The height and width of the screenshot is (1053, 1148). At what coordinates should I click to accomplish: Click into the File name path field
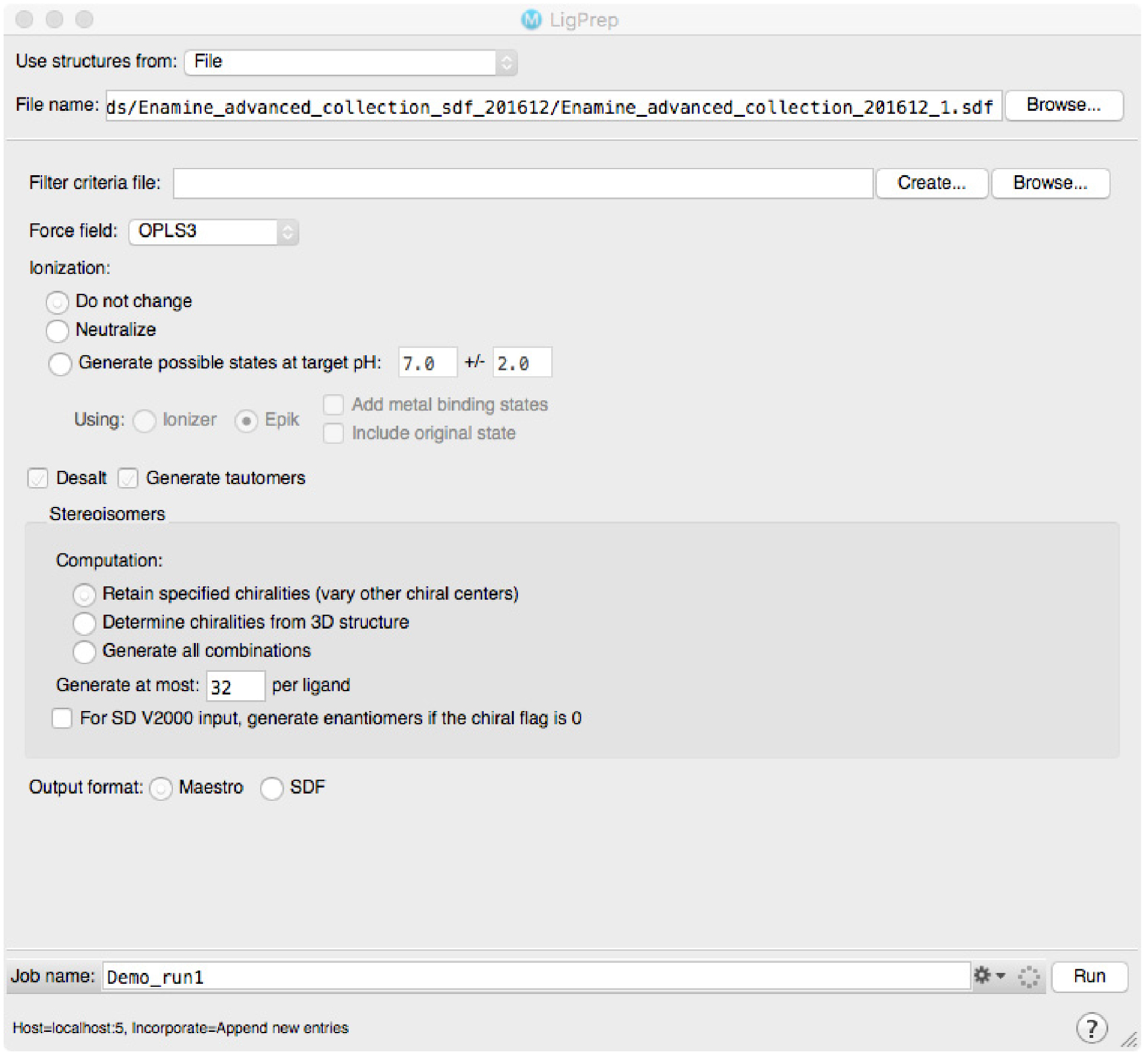tap(554, 106)
